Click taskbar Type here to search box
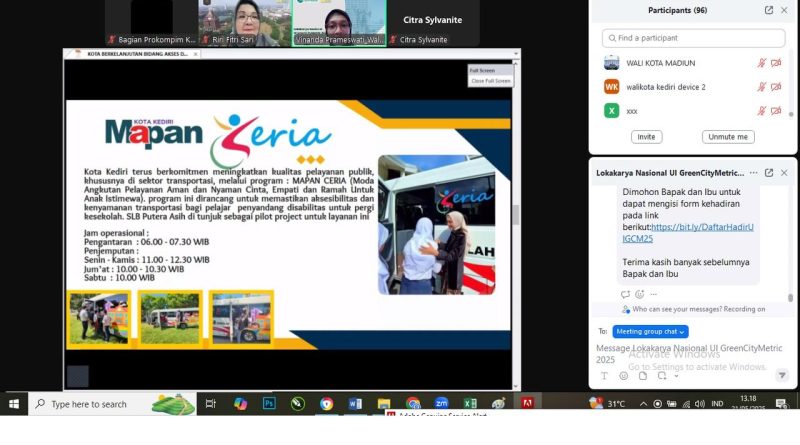 112,404
